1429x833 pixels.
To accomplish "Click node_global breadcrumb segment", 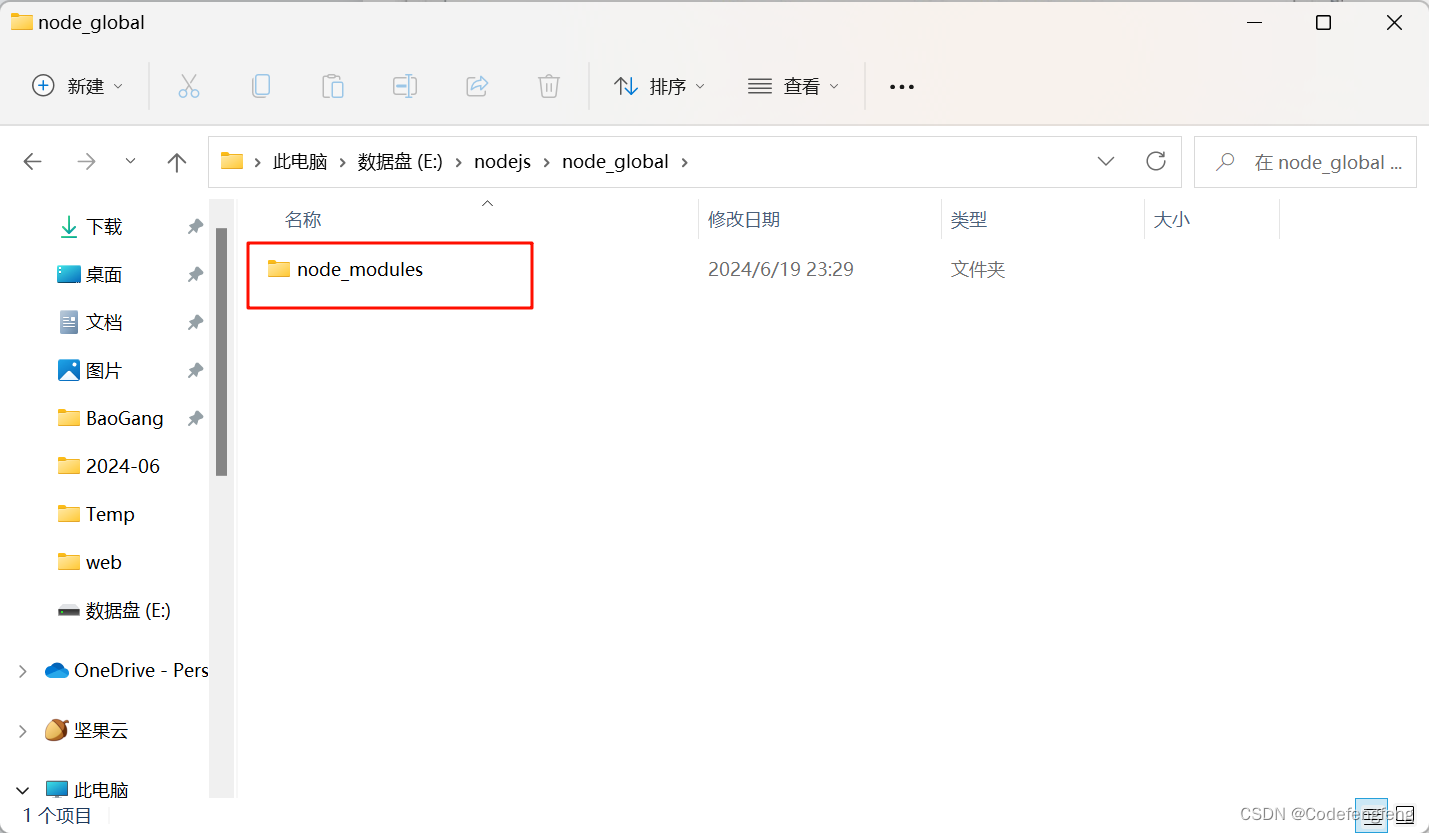I will point(615,162).
